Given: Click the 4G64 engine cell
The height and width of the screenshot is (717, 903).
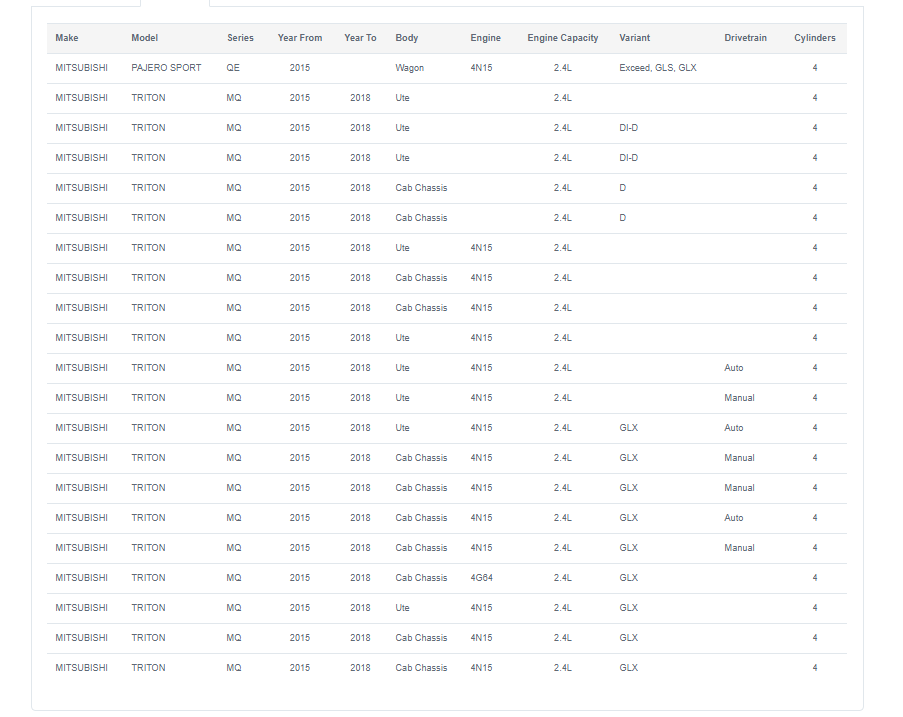Looking at the screenshot, I should (481, 578).
